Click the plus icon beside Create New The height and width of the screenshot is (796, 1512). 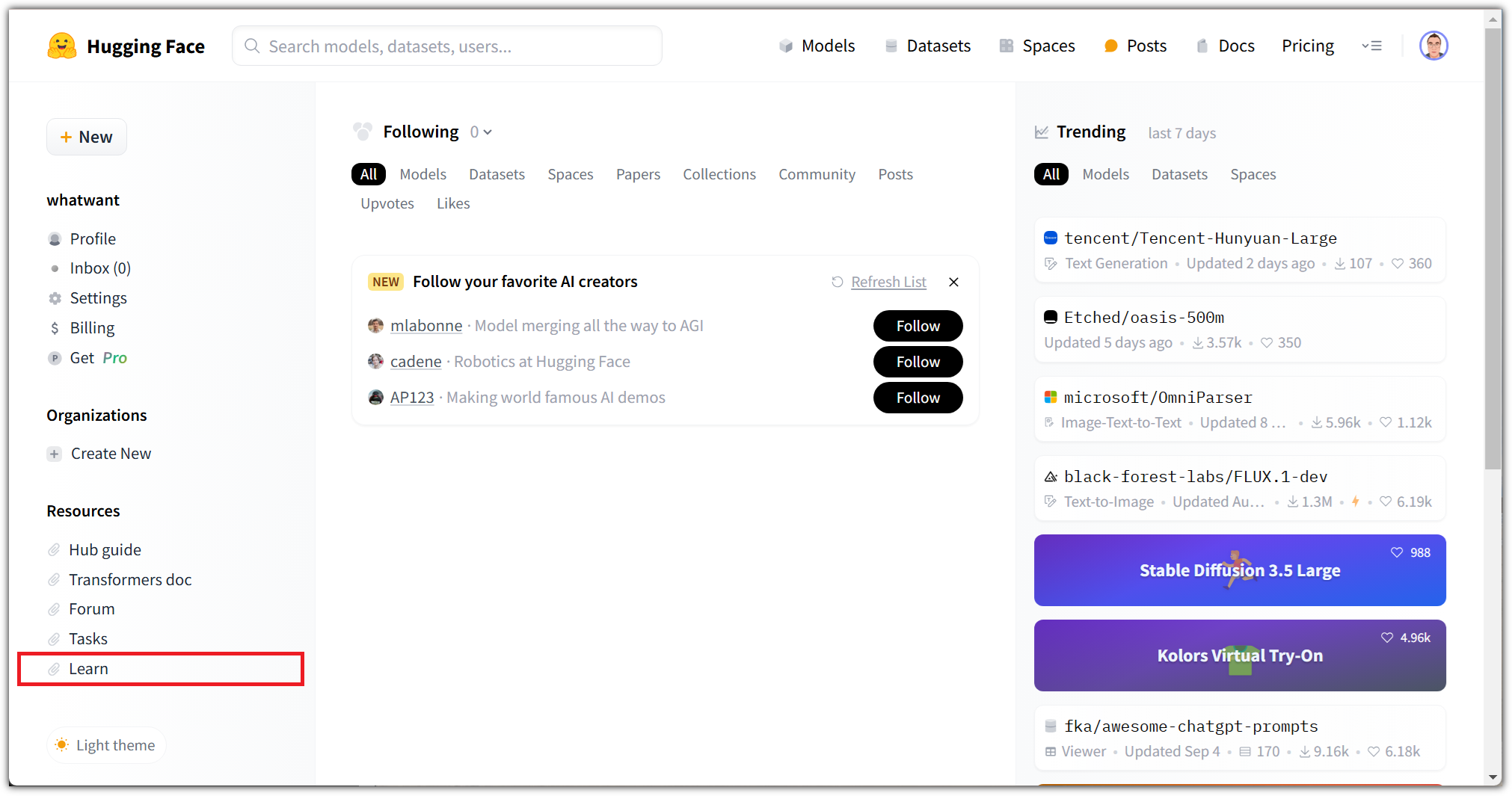(x=55, y=454)
